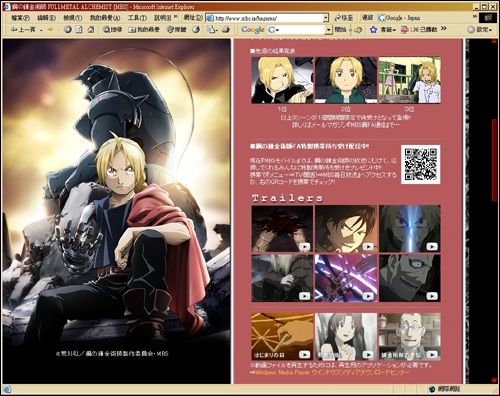
Task: Click the Internet zone globe icon
Action: click(x=432, y=389)
